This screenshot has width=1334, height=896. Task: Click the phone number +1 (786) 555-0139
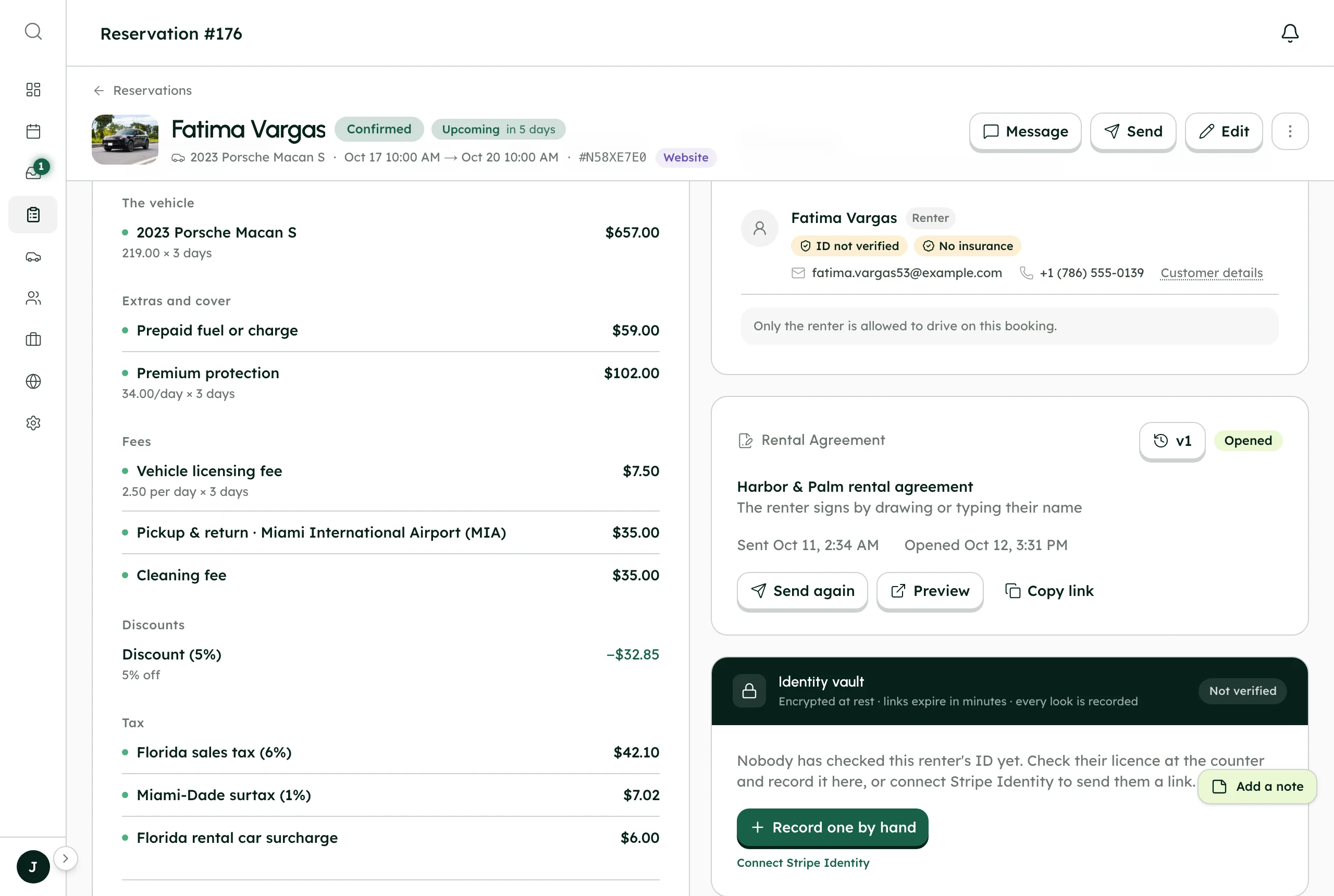click(x=1092, y=273)
